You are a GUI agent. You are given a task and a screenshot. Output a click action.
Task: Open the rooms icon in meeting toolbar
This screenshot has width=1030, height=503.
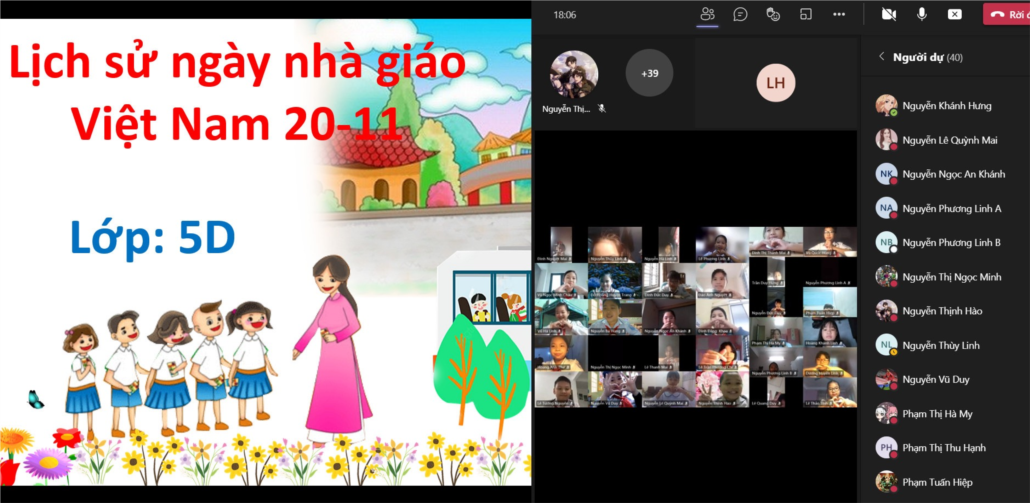pos(806,14)
